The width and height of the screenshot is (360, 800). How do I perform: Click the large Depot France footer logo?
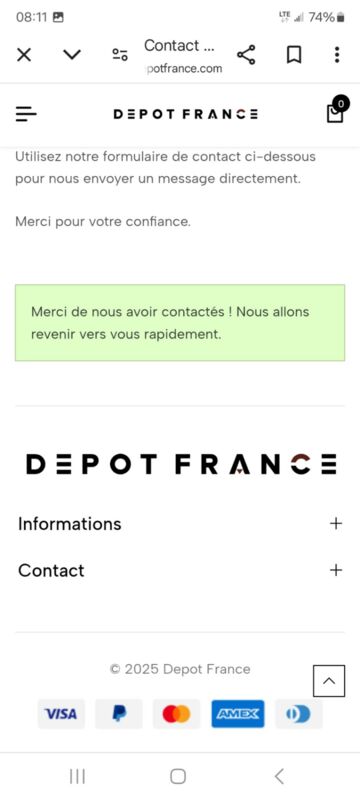(181, 464)
